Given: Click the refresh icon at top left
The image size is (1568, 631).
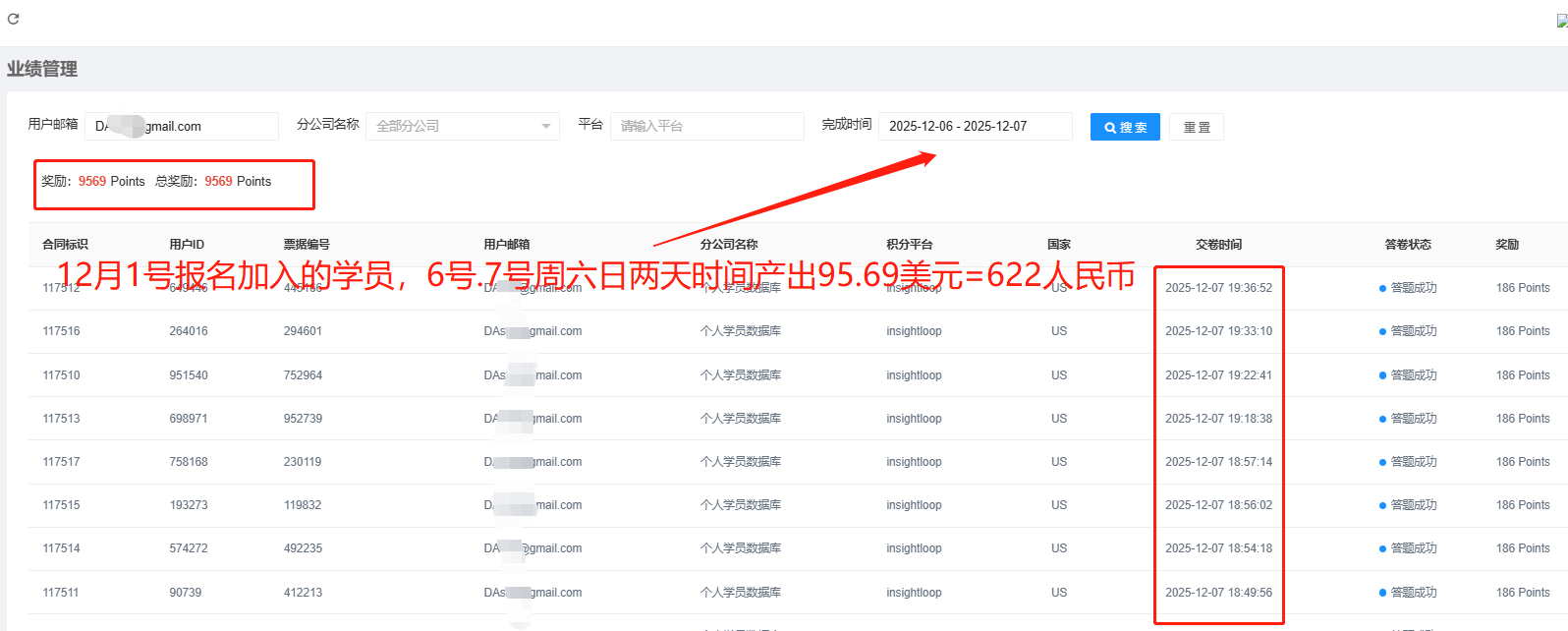Looking at the screenshot, I should [14, 19].
